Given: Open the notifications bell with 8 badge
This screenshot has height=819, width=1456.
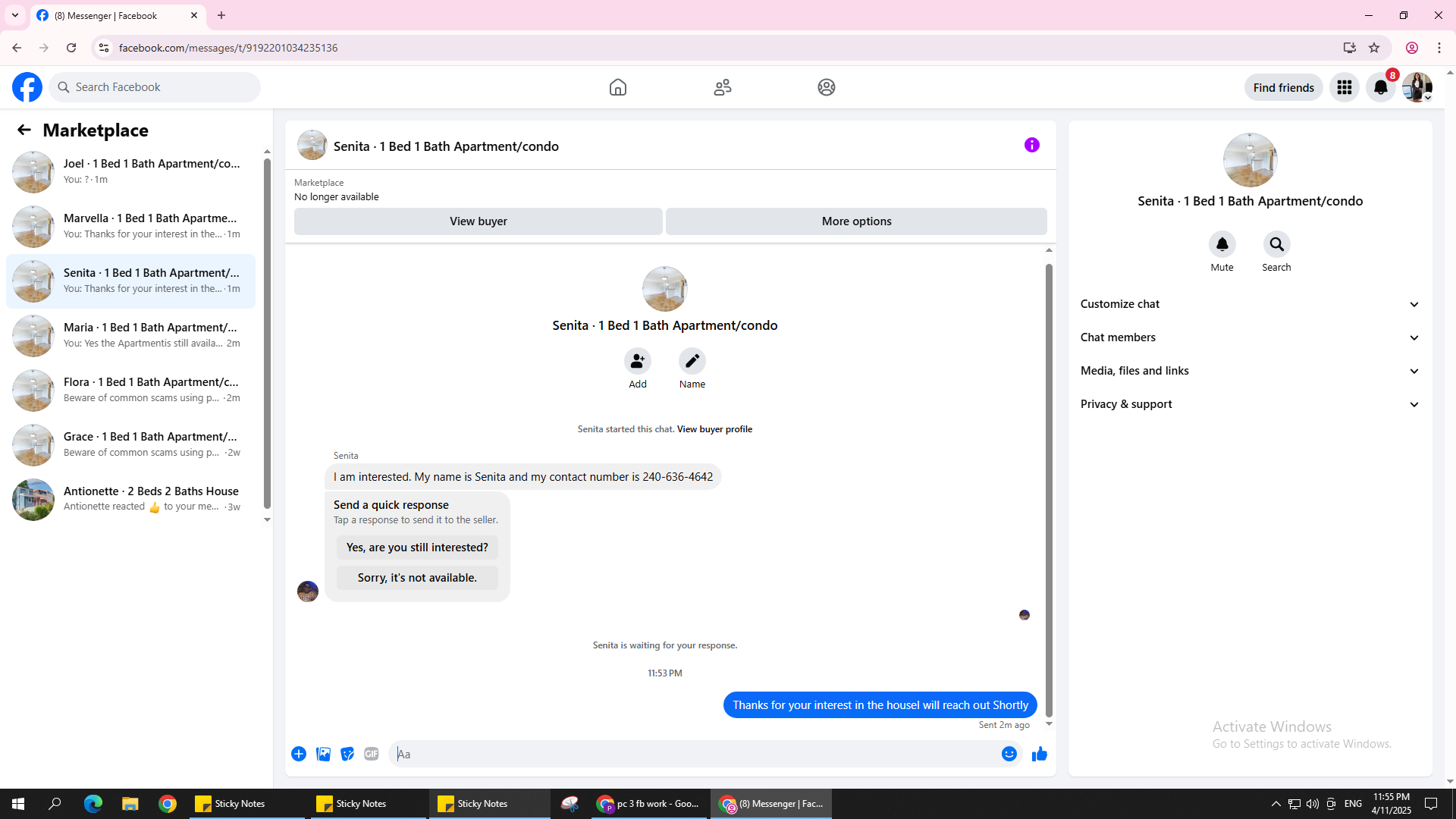Looking at the screenshot, I should [x=1381, y=87].
